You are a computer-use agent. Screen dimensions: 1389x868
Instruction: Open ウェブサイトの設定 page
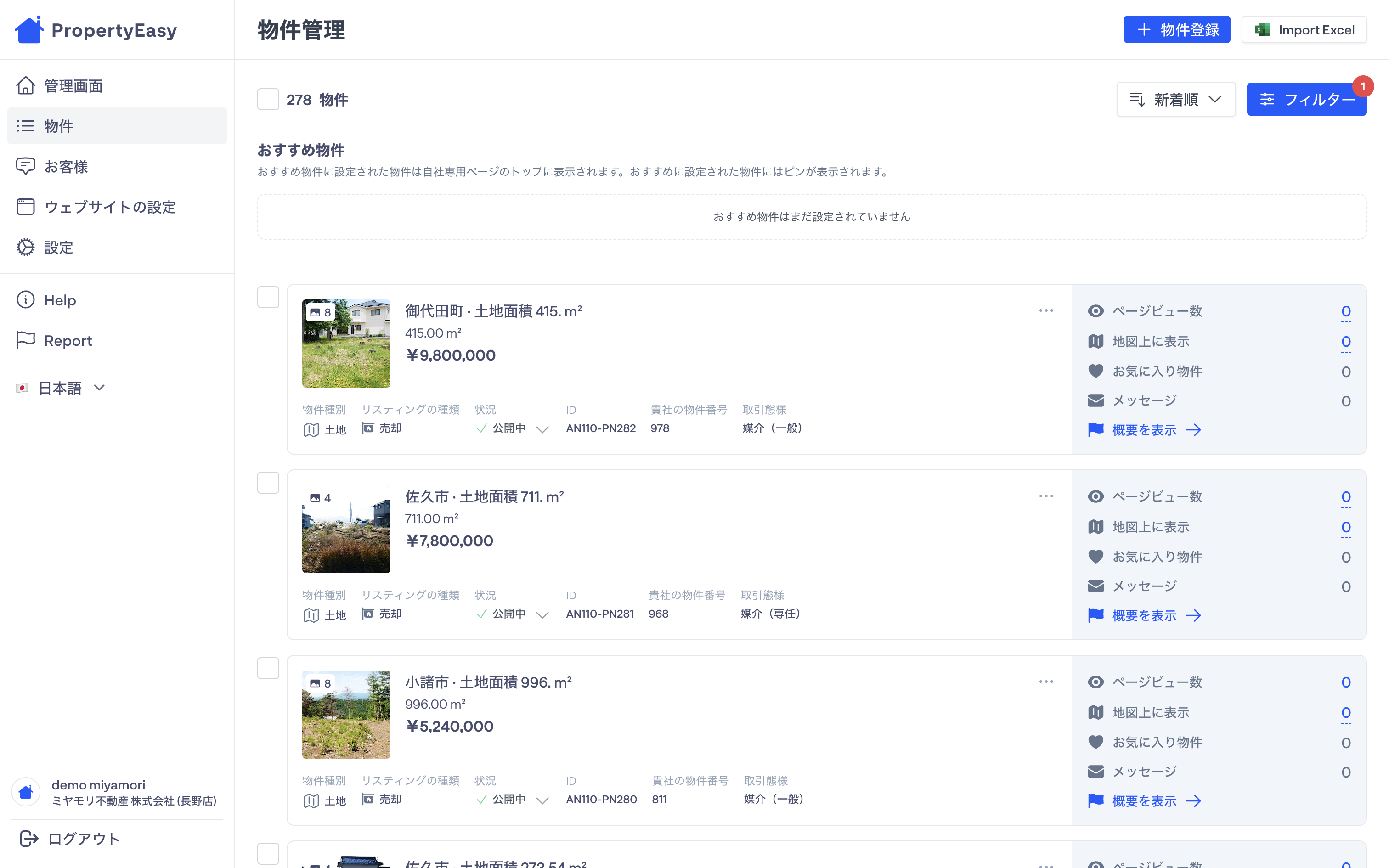coord(117,207)
